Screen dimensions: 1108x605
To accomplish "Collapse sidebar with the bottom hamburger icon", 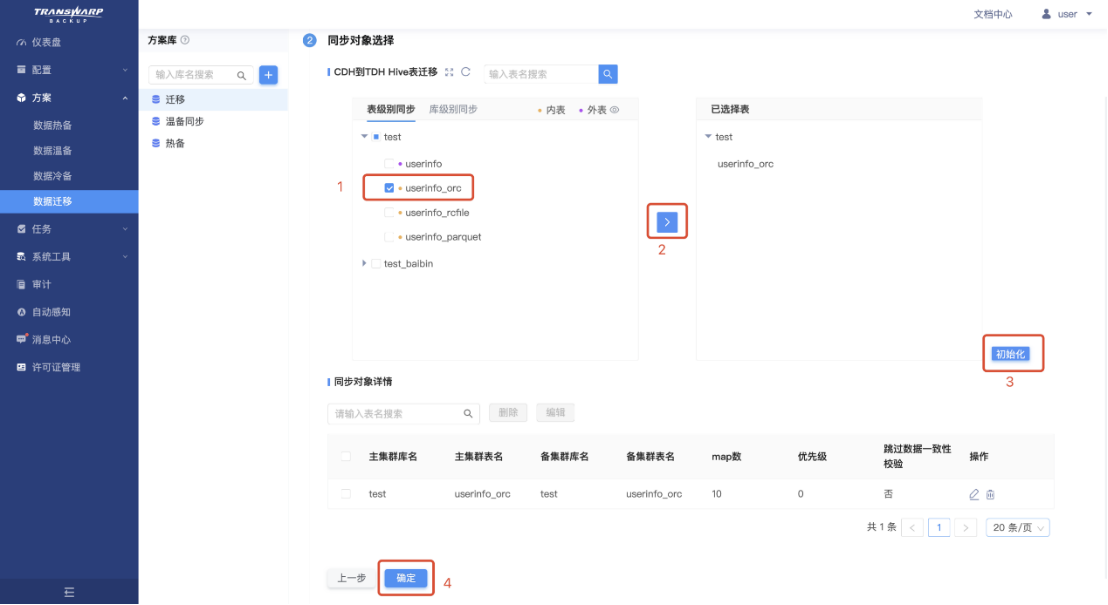I will click(69, 592).
